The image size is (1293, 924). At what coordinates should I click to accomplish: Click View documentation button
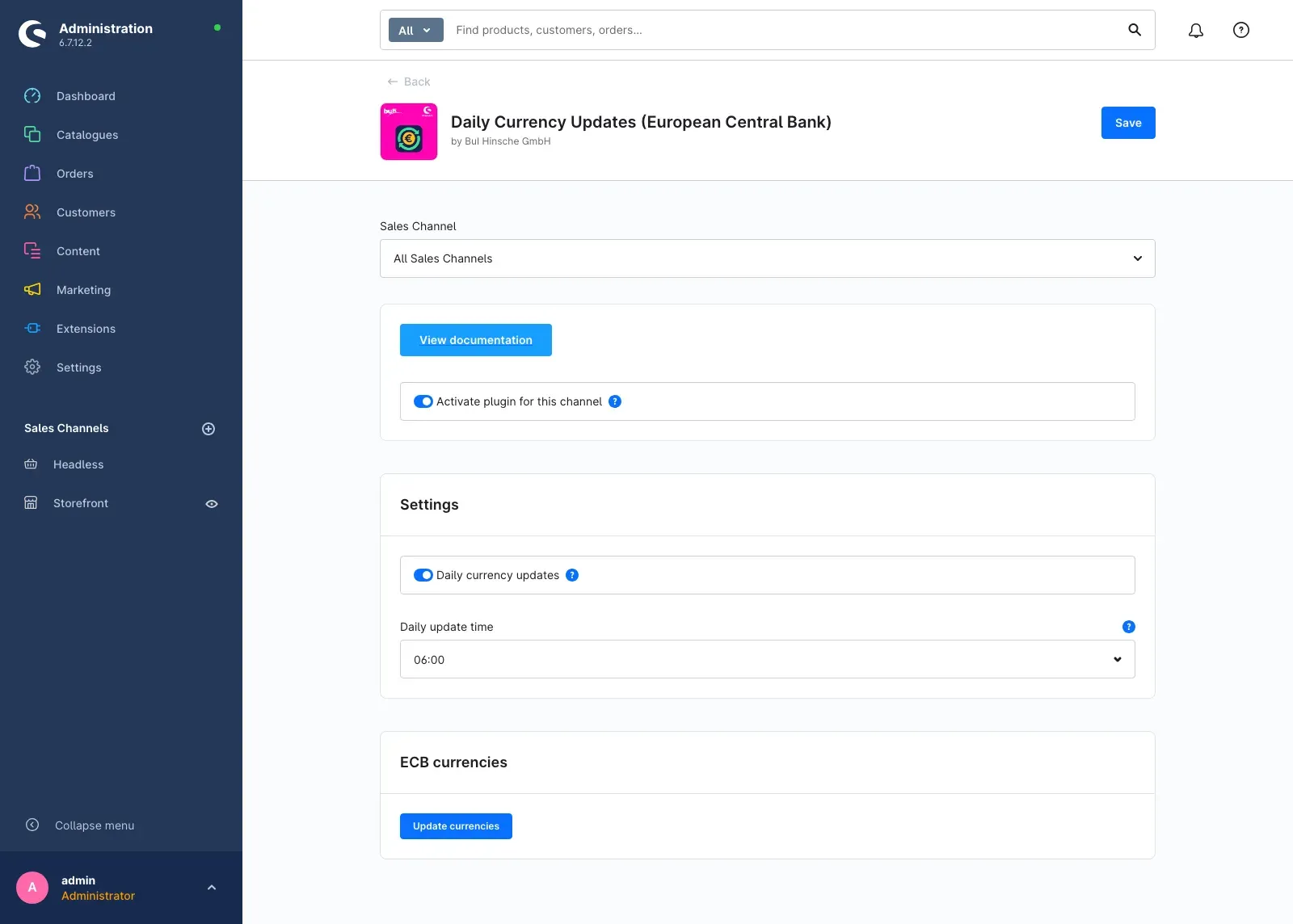point(476,340)
